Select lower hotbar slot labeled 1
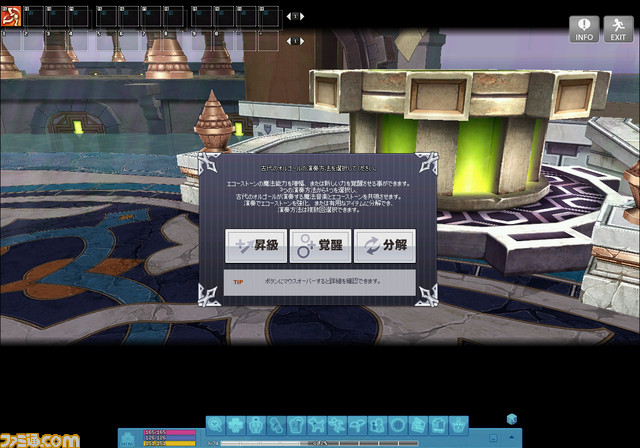The image size is (640, 448). point(11,41)
